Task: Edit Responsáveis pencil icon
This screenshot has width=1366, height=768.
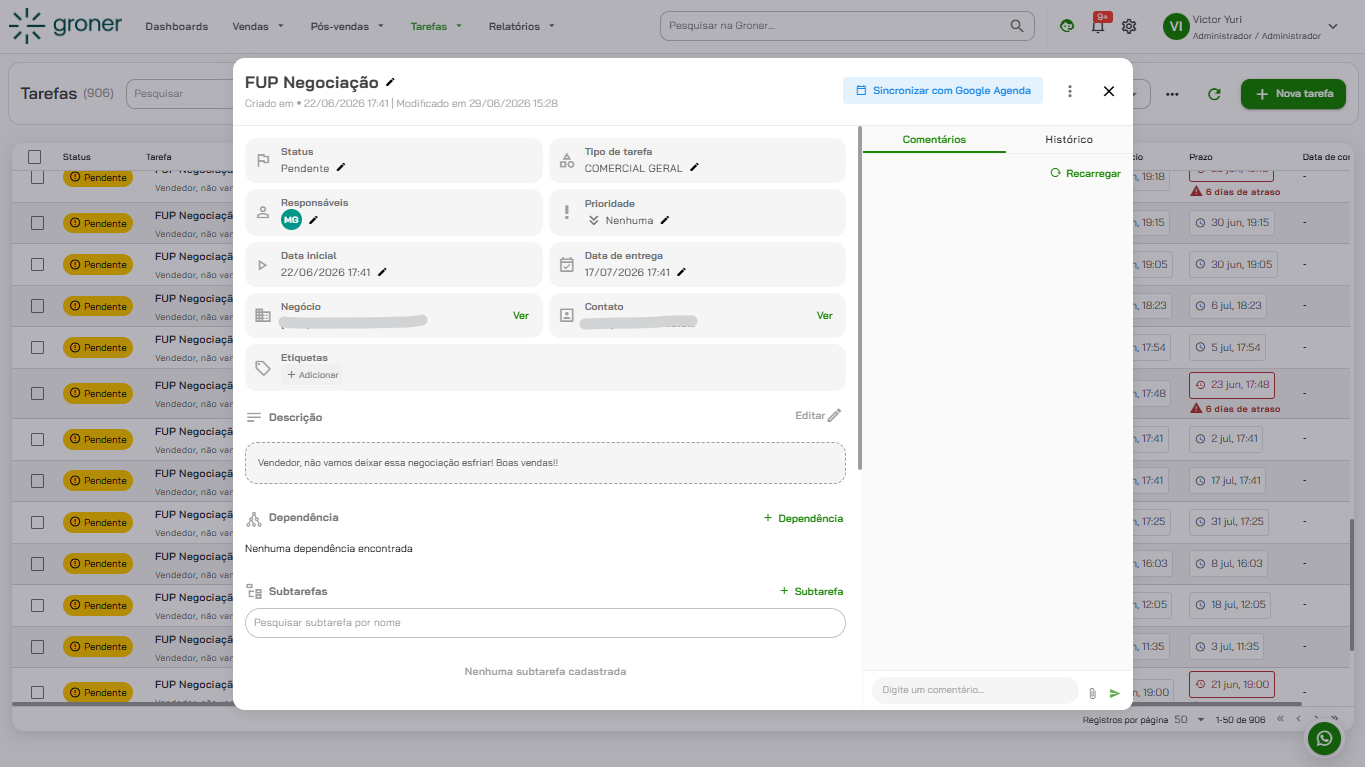Action: click(x=313, y=220)
